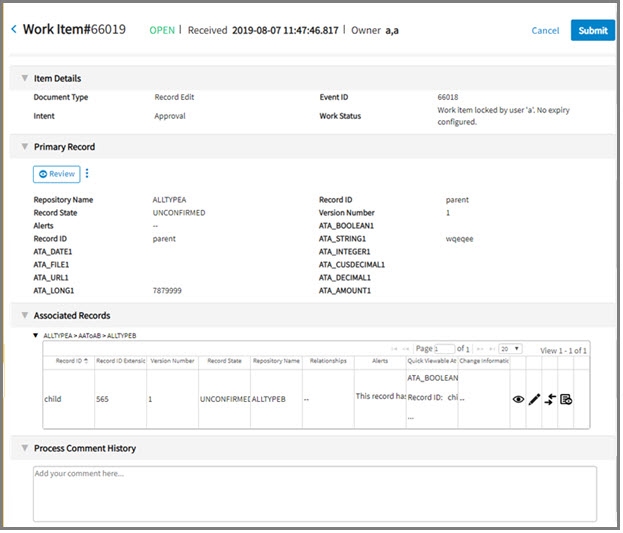Open the rows-per-page dropdown showing 20
Image resolution: width=623 pixels, height=533 pixels.
pos(509,348)
